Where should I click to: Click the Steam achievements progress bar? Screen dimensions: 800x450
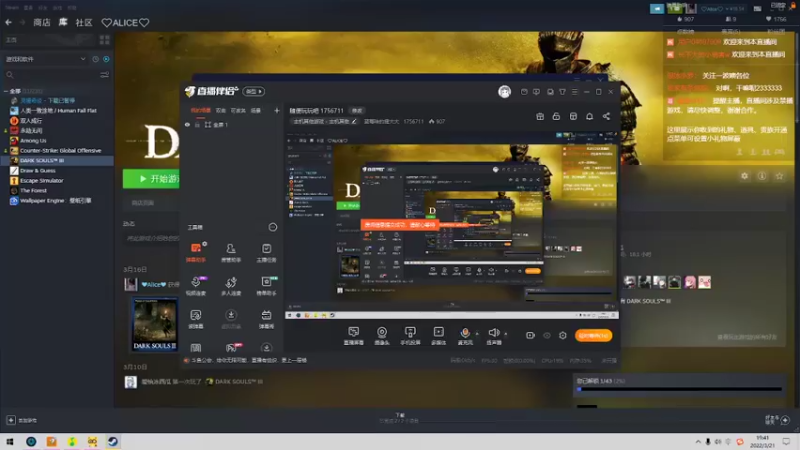coord(680,389)
